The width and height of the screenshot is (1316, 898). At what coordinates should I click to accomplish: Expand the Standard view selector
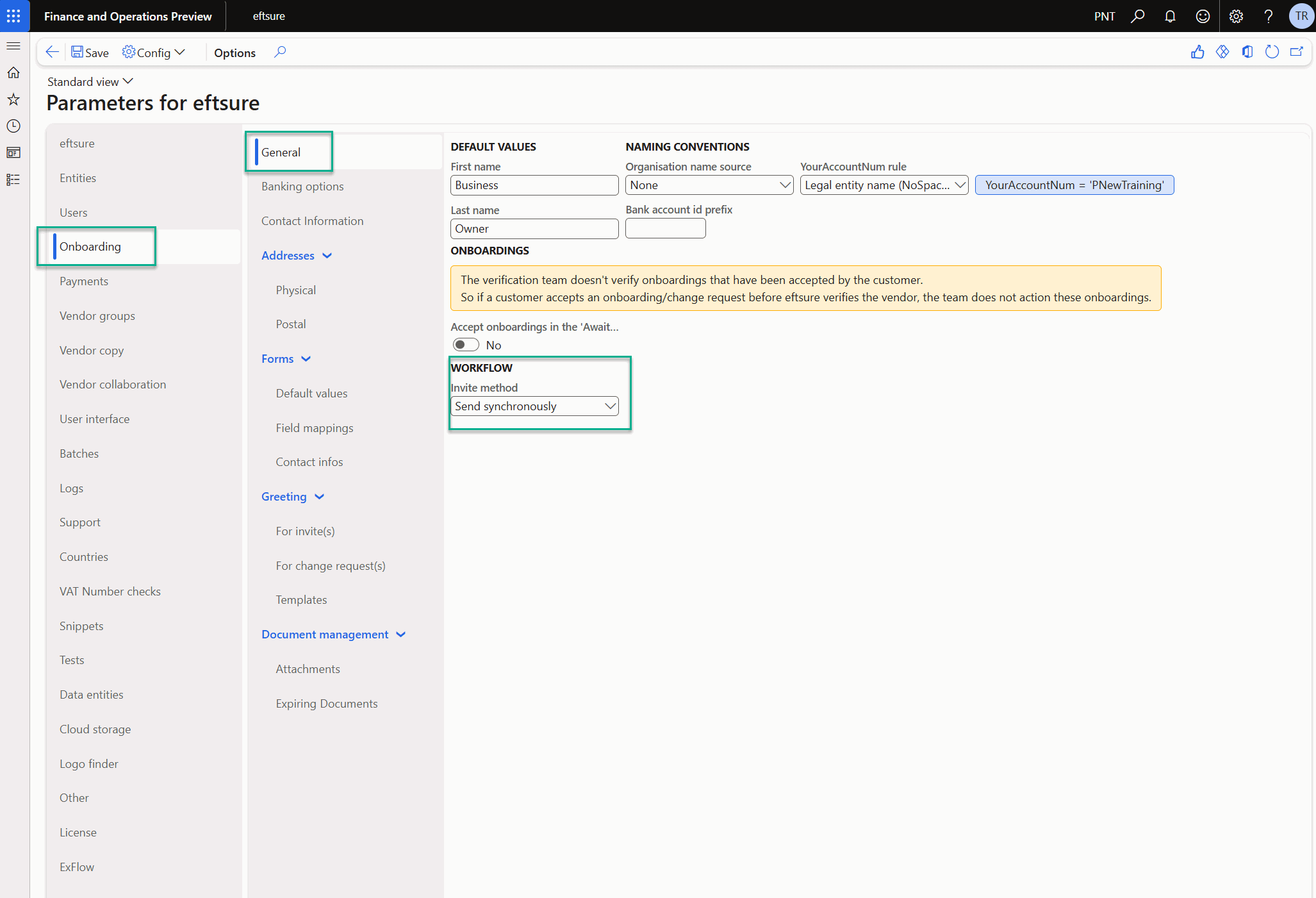[90, 81]
